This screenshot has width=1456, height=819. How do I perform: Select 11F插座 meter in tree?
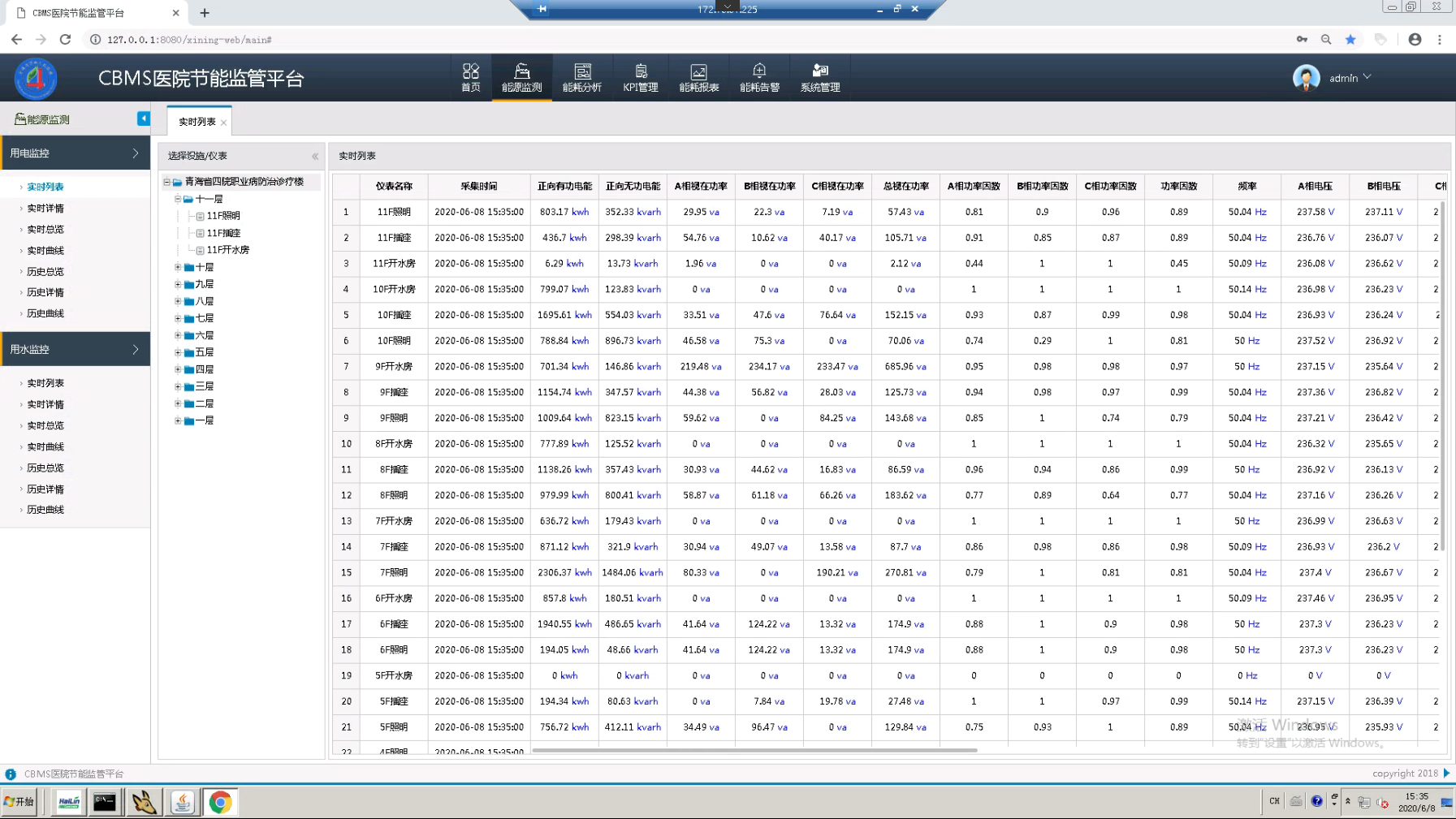223,233
